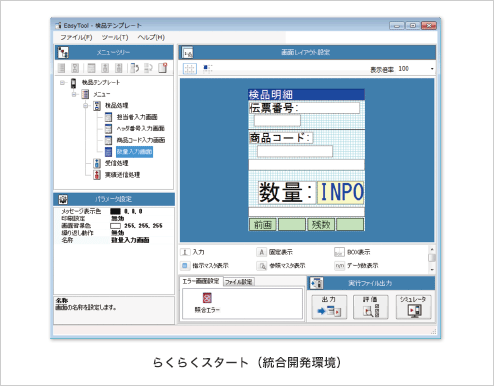The height and width of the screenshot is (386, 494).
Task: Select the 固定表示 component in the palette
Action: (x=275, y=252)
